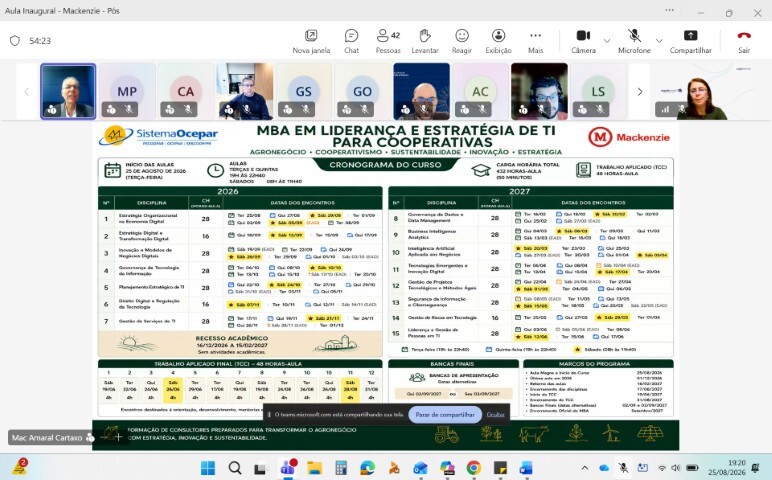772x480 pixels.
Task: Select the GO participant tile
Action: tap(362, 91)
